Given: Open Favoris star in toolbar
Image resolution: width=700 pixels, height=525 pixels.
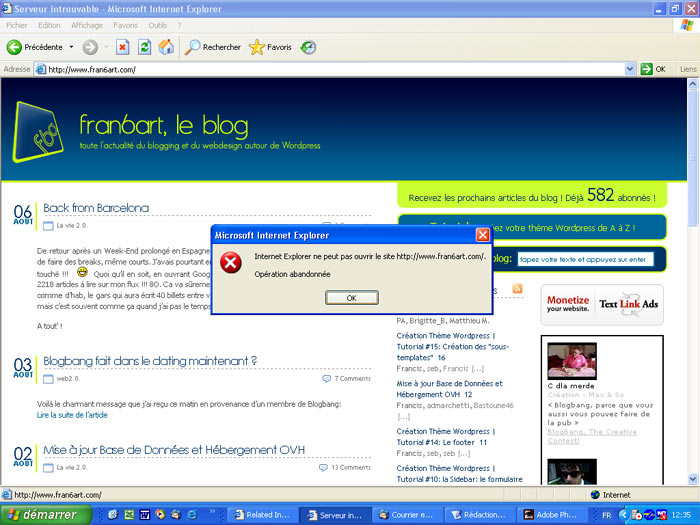Looking at the screenshot, I should point(257,47).
